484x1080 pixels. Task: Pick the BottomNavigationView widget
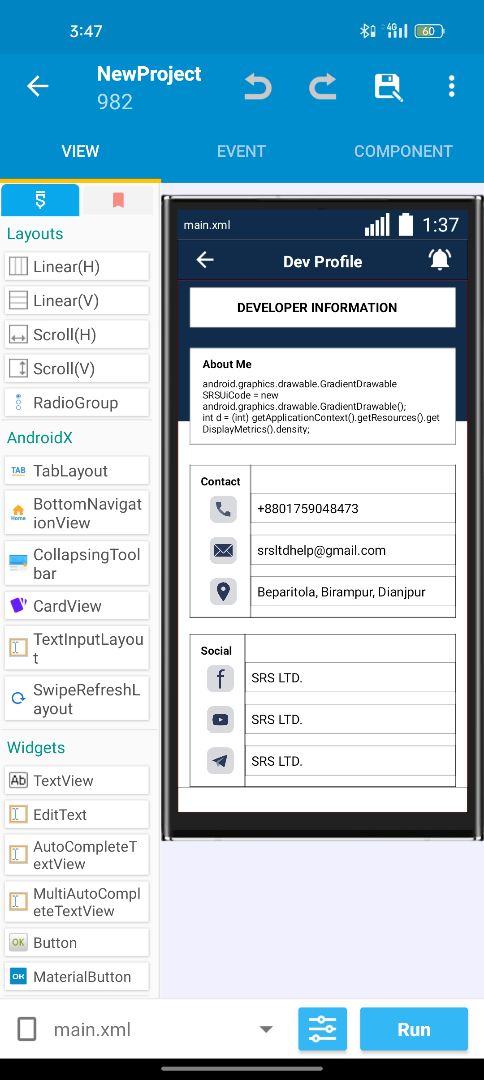click(76, 512)
